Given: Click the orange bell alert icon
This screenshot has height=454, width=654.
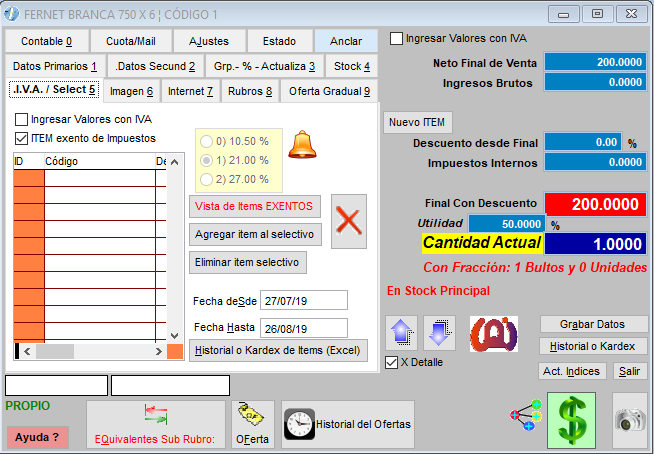Looking at the screenshot, I should pyautogui.click(x=302, y=144).
